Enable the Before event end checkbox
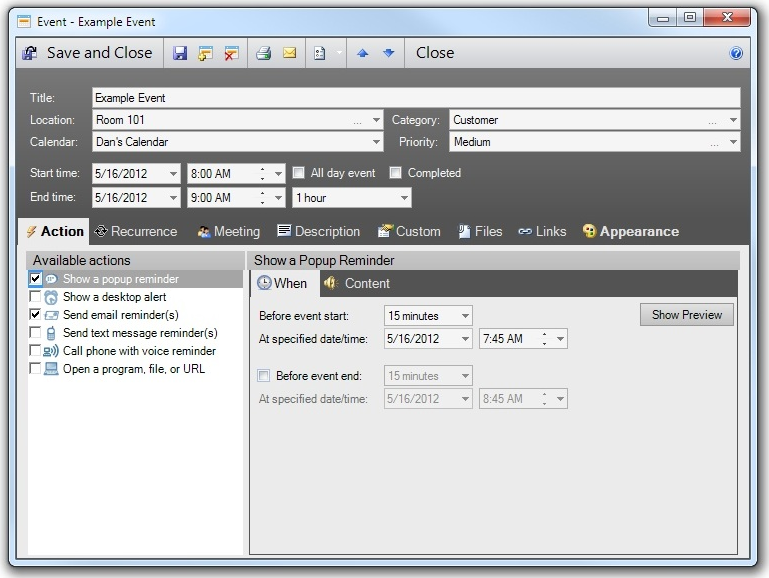This screenshot has width=769, height=578. 264,376
